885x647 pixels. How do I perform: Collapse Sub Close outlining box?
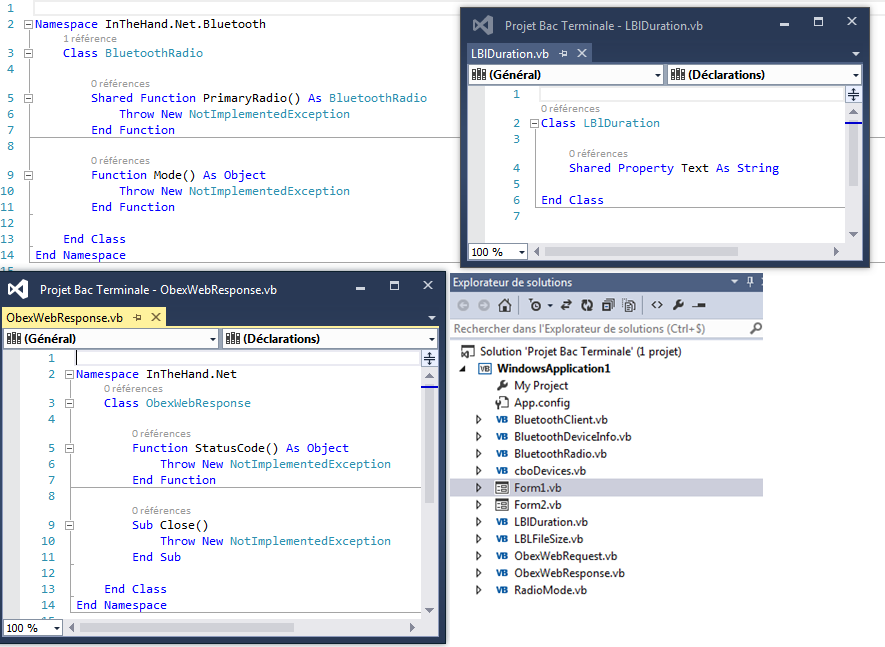point(69,525)
